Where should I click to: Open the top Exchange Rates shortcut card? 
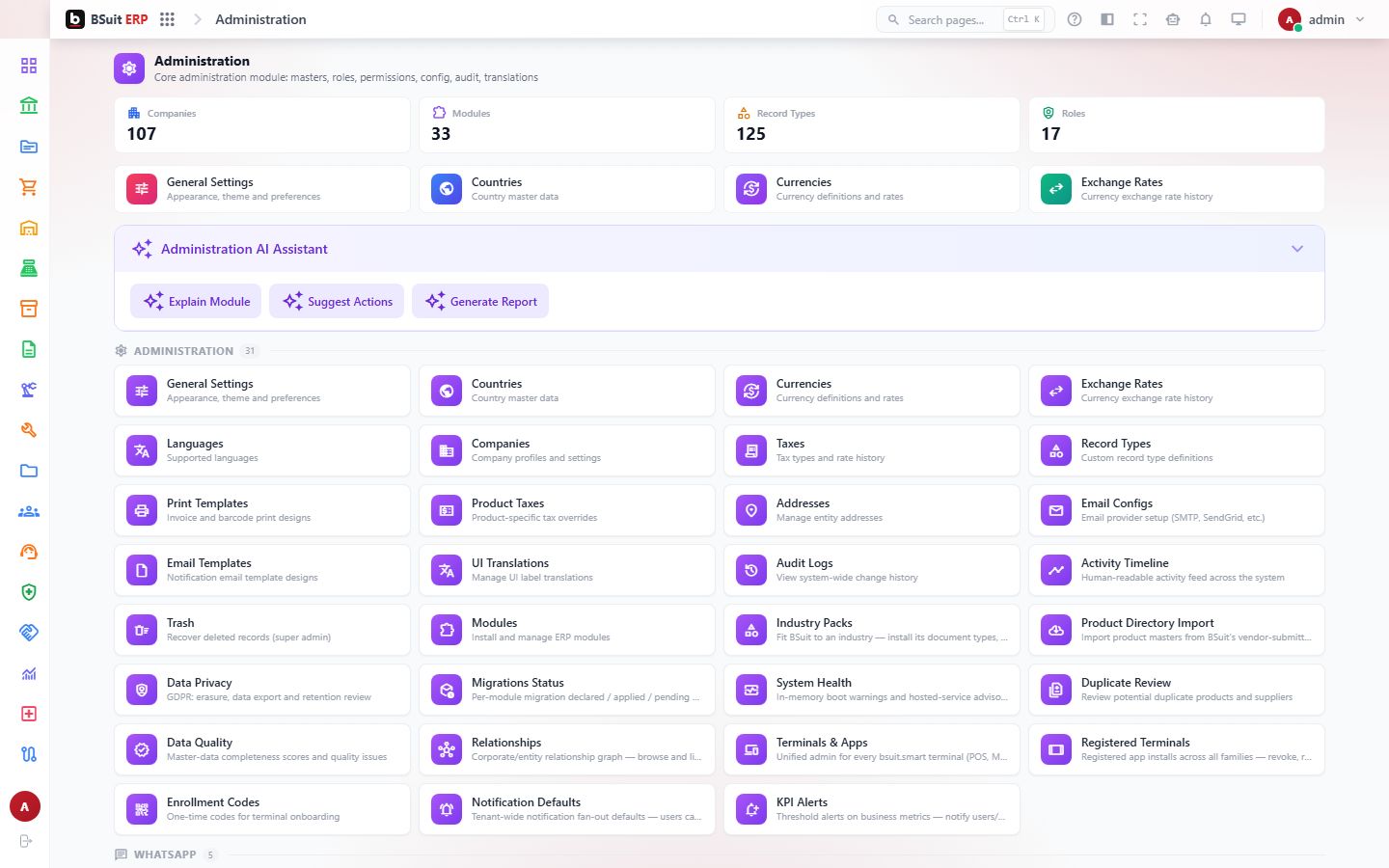point(1177,189)
